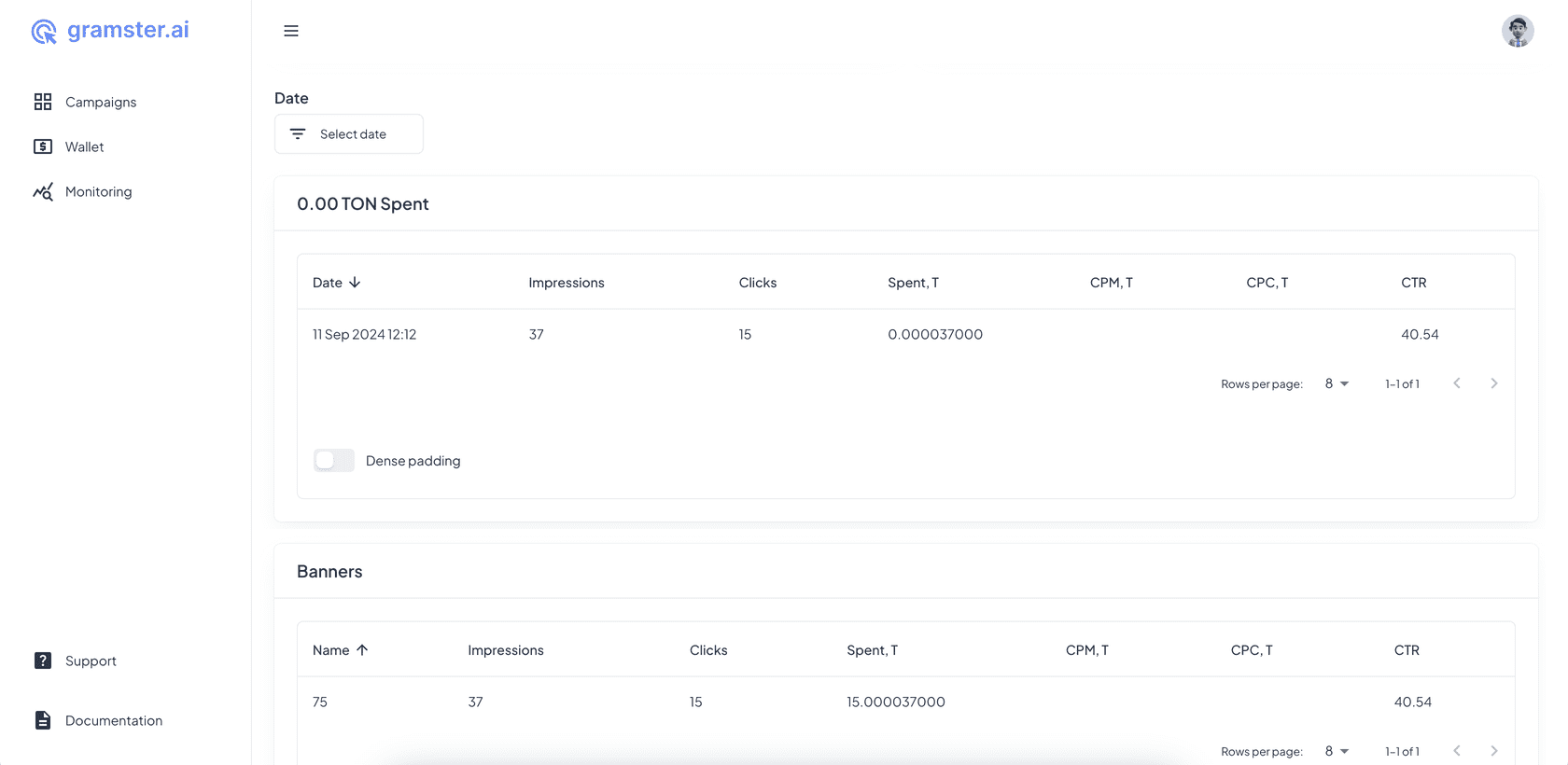Click the Campaigns grid icon

coord(43,102)
